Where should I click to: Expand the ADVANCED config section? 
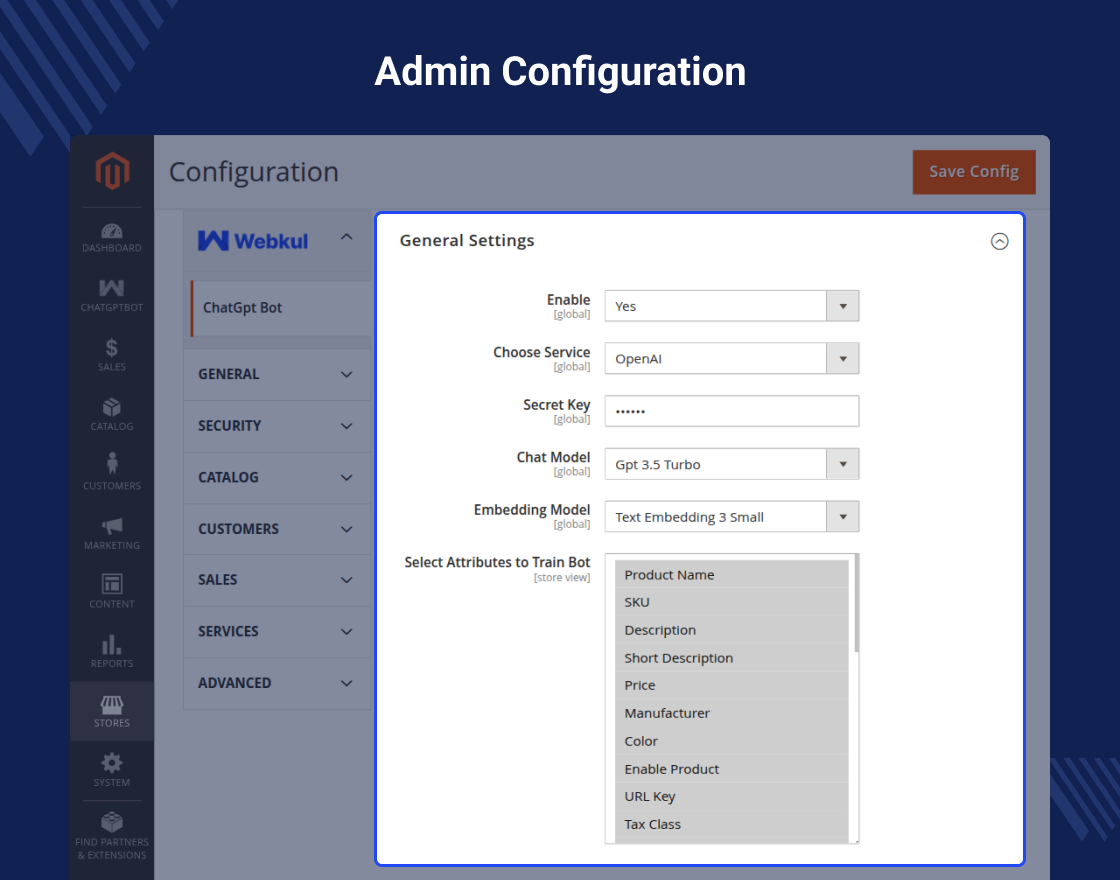point(277,683)
